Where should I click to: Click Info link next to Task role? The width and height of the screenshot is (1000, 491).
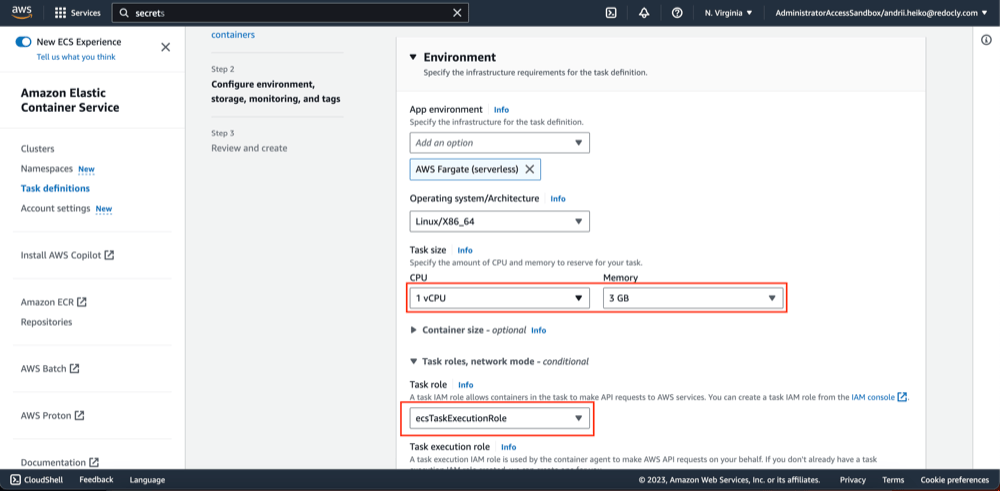coord(466,385)
